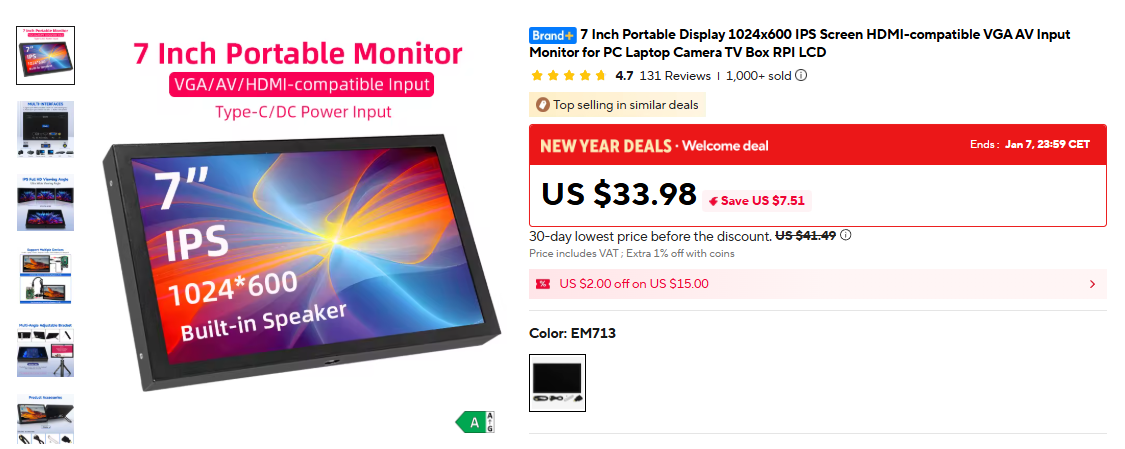Select the Product Accessories thumbnail
Image resolution: width=1125 pixels, height=449 pixels.
(45, 419)
